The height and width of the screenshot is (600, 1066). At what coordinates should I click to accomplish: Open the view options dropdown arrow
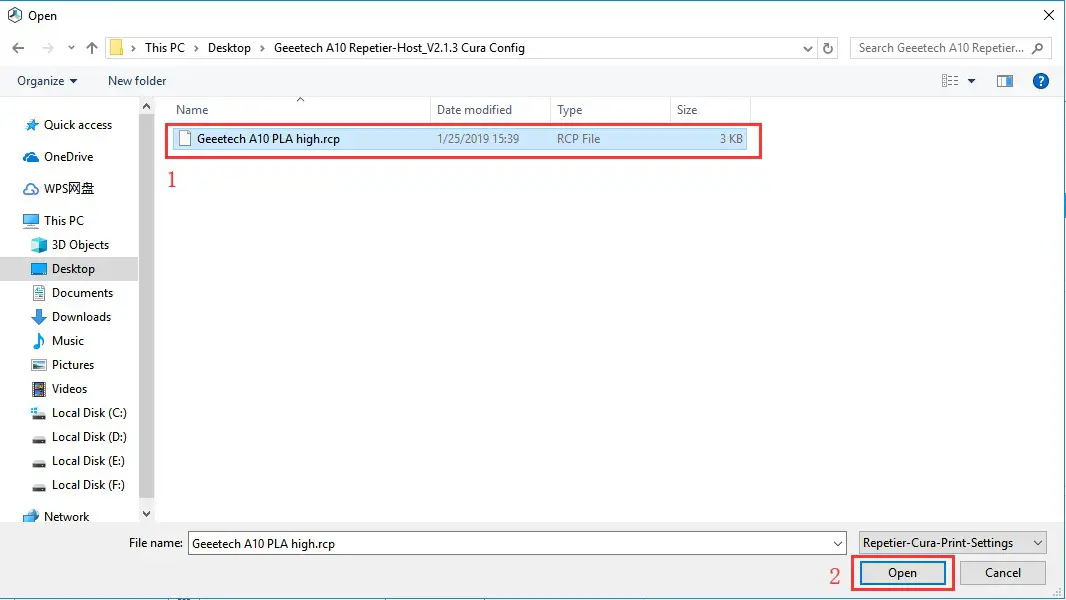pos(972,81)
